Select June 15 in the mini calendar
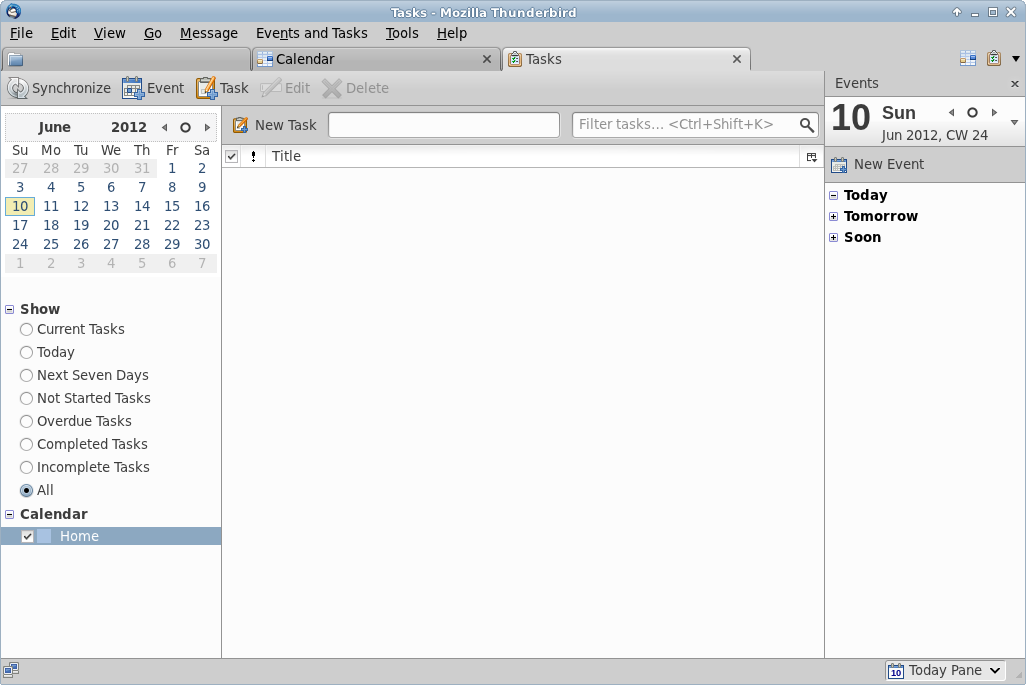Image resolution: width=1026 pixels, height=685 pixels. pos(172,206)
